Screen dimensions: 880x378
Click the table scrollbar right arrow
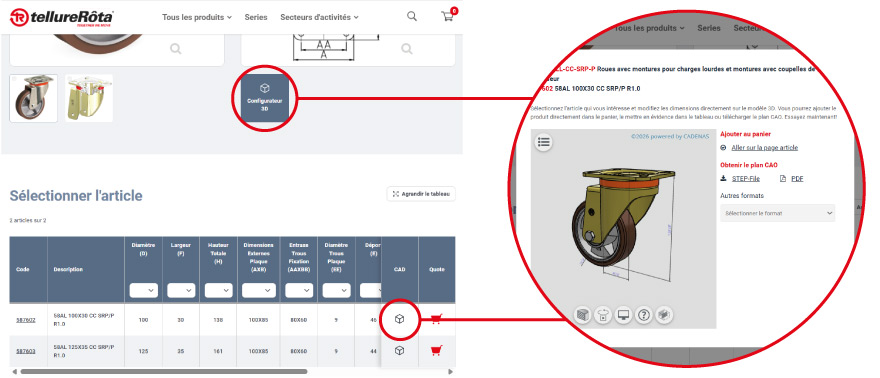click(x=450, y=371)
